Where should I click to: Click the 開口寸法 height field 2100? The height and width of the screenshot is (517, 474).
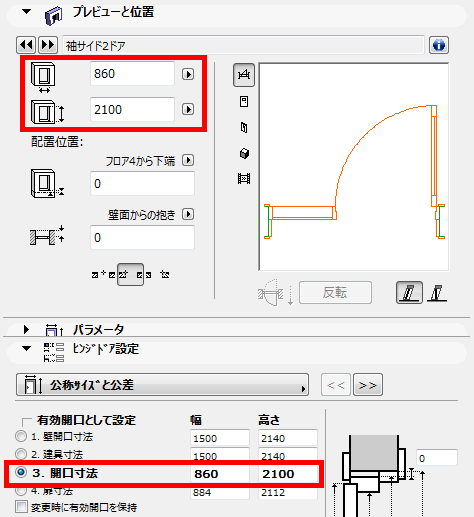pos(288,474)
